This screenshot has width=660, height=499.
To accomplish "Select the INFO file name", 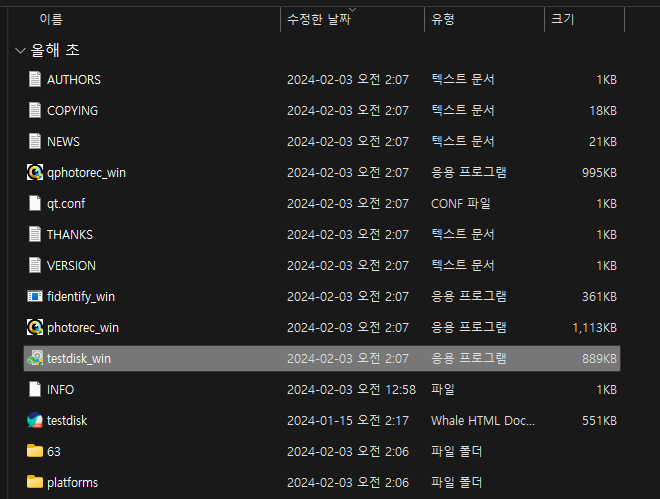I will coord(61,390).
